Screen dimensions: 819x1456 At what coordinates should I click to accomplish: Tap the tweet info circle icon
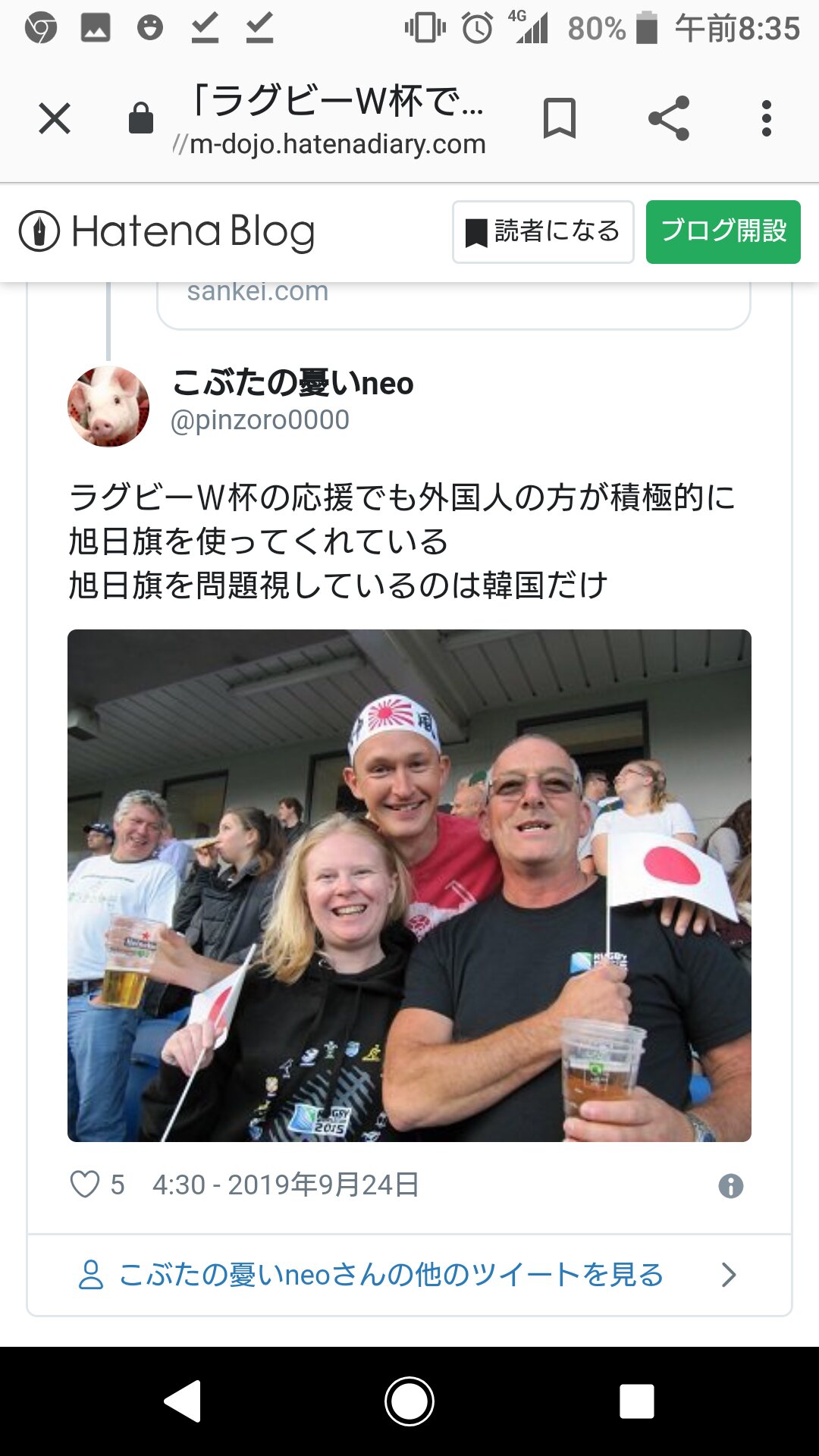pos(731,1186)
